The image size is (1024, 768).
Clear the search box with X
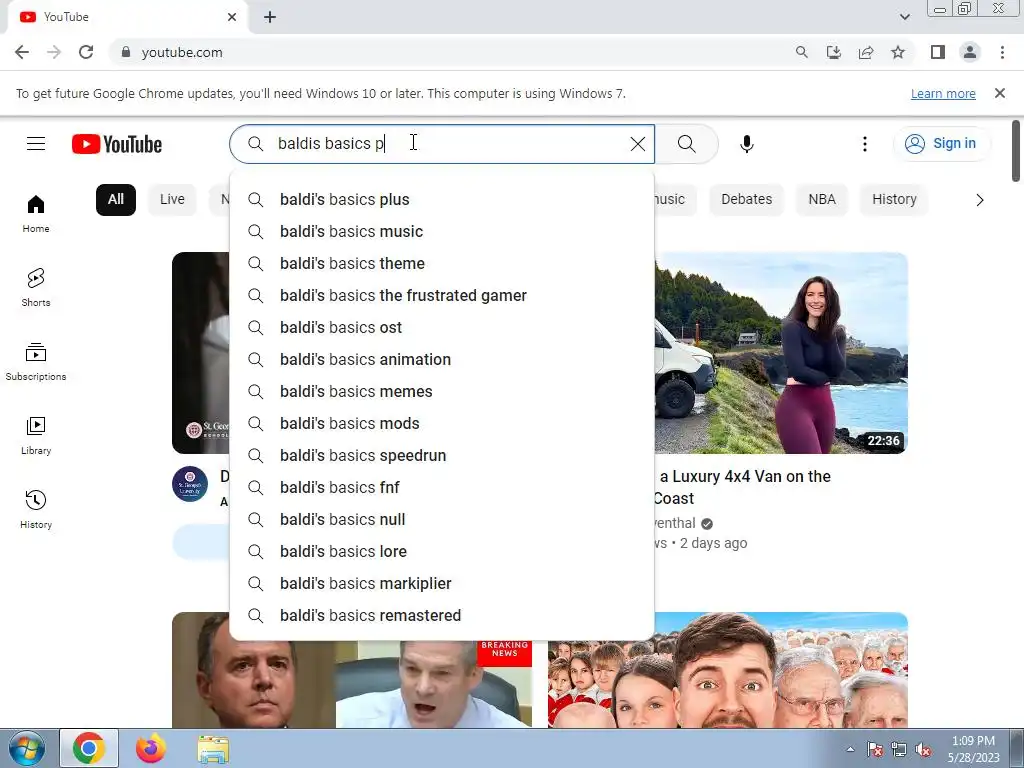(637, 144)
